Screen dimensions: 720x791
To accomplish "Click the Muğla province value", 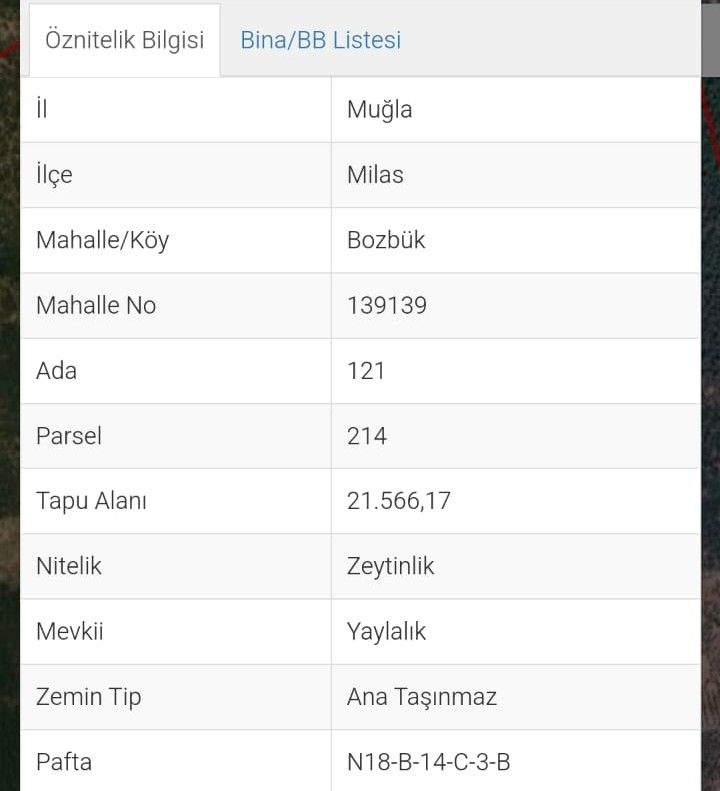I will point(379,110).
